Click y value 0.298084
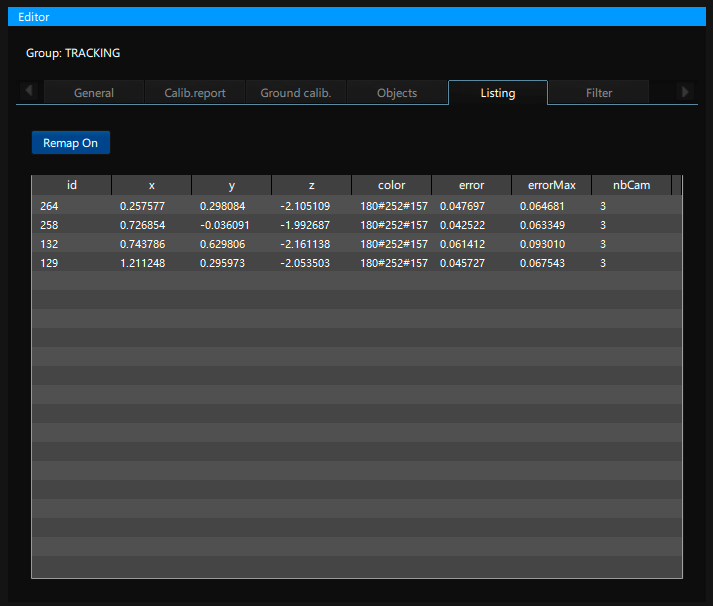The width and height of the screenshot is (713, 606). (x=222, y=206)
